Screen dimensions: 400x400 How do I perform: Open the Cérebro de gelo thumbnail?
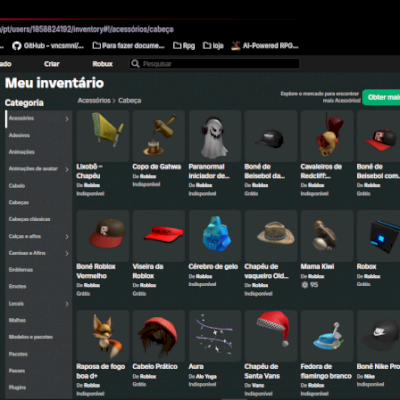pyautogui.click(x=215, y=236)
